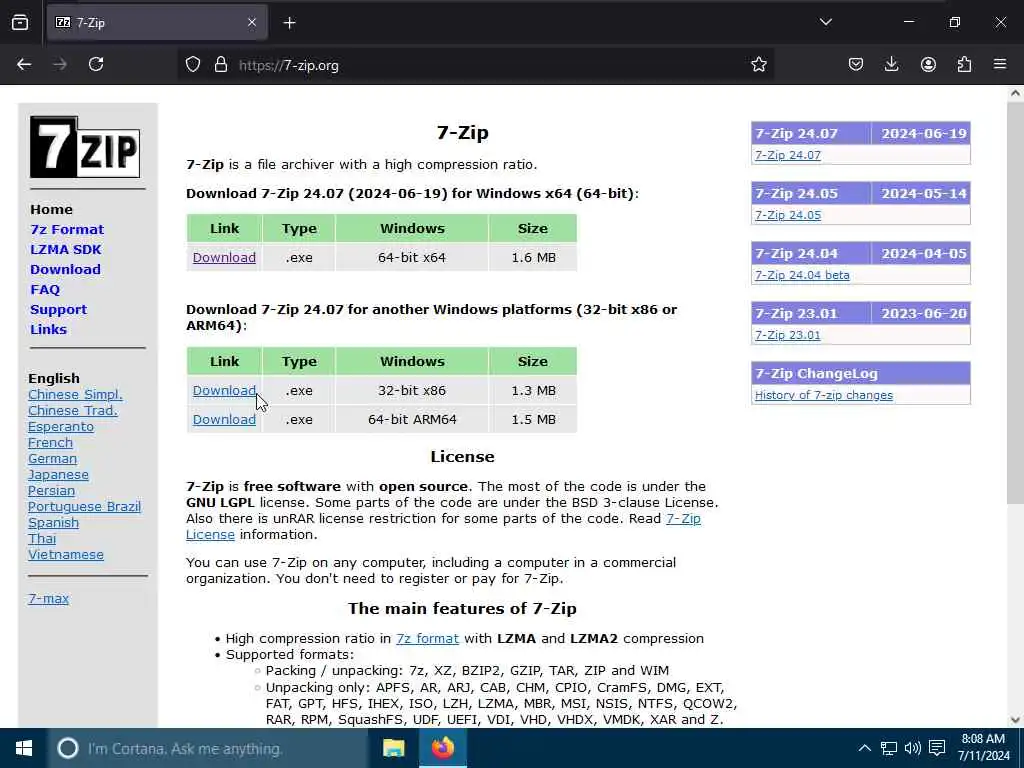Click the Firefox View icon in the tab bar
Image resolution: width=1024 pixels, height=768 pixels.
point(20,23)
